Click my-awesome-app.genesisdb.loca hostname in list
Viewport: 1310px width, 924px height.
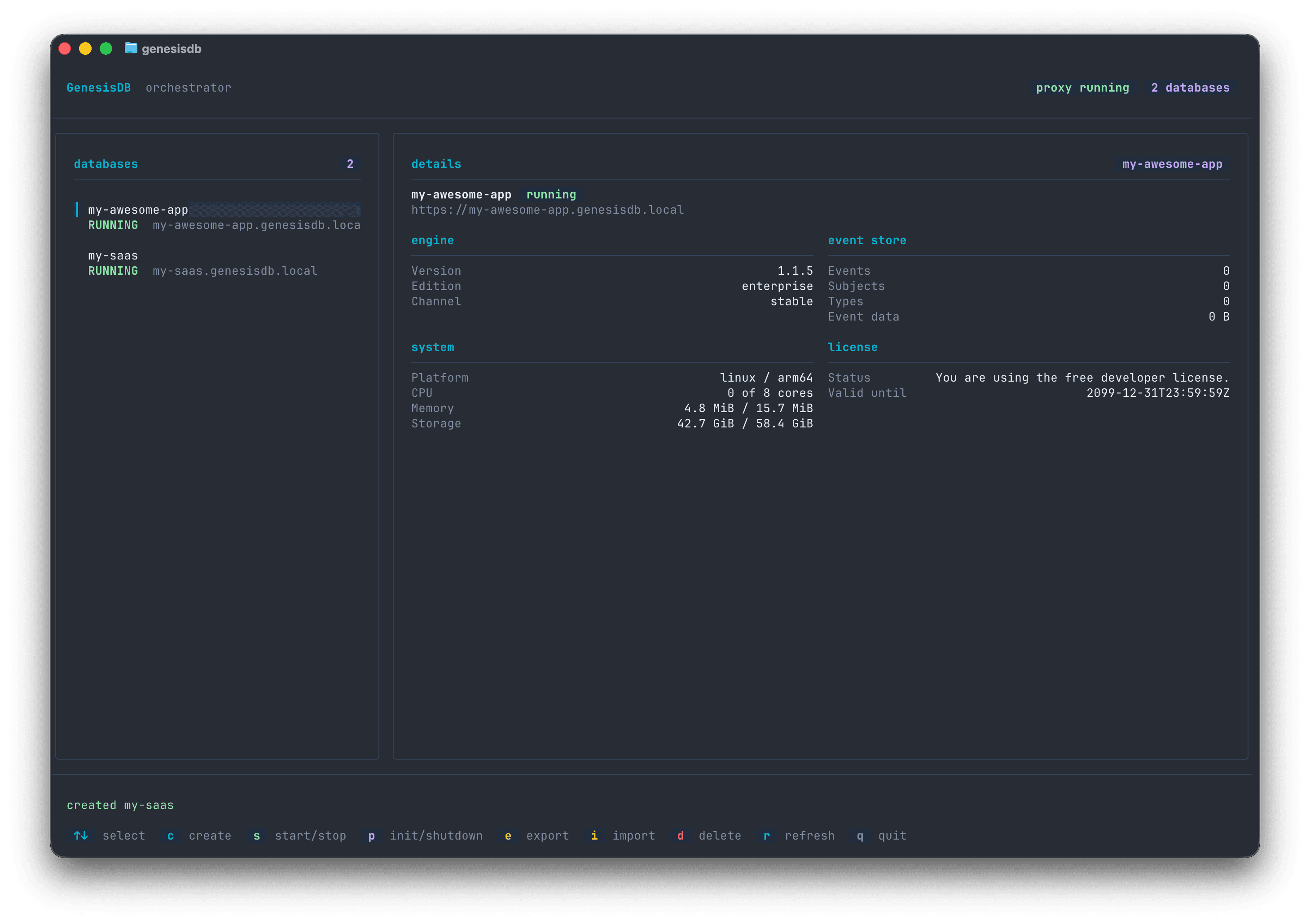256,225
